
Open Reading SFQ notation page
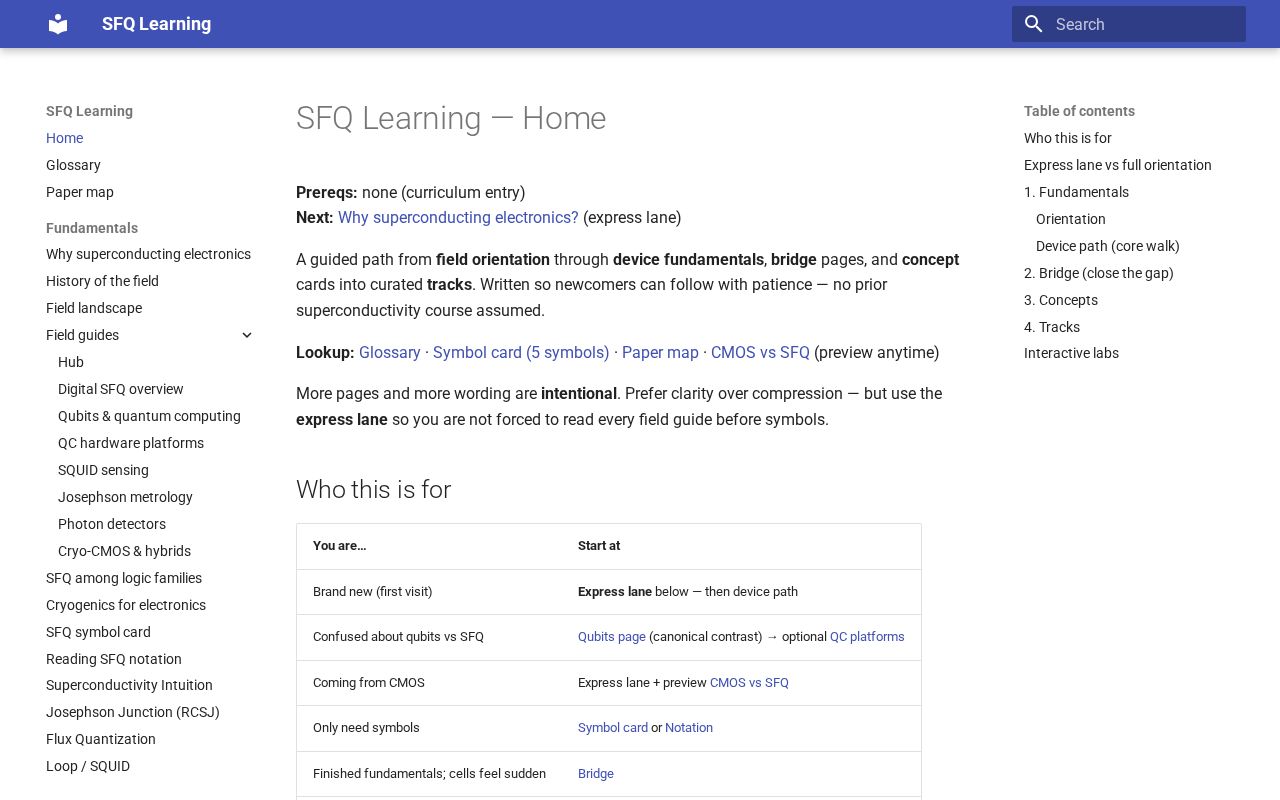pyautogui.click(x=114, y=659)
